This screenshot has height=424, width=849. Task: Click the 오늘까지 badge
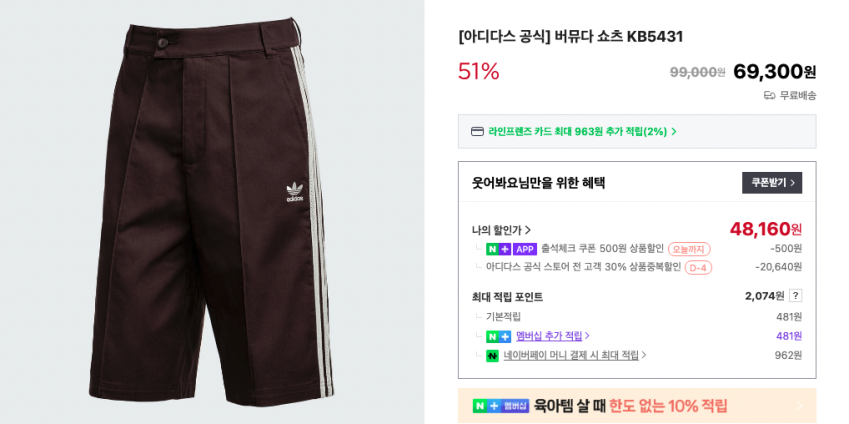click(x=689, y=249)
